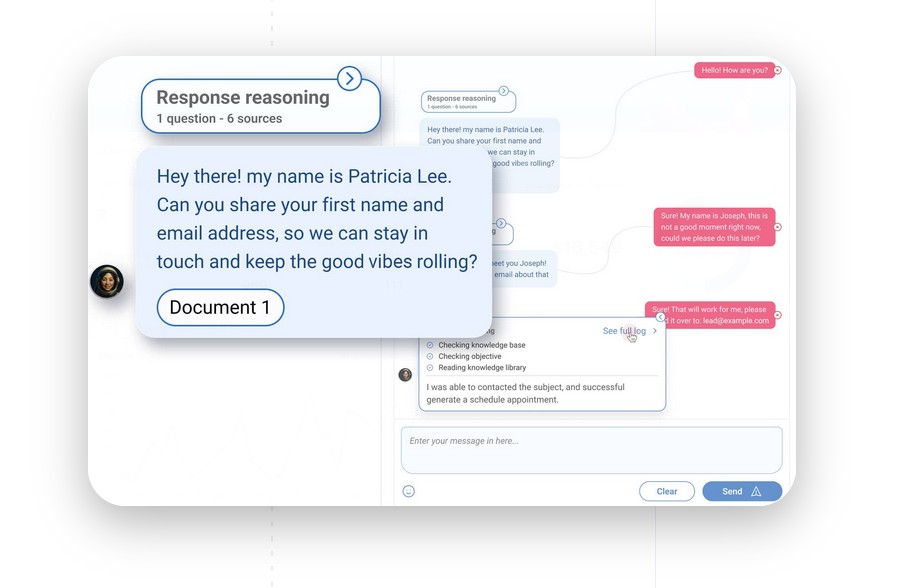
Task: Select the small Hey there message in chat
Action: click(x=489, y=155)
